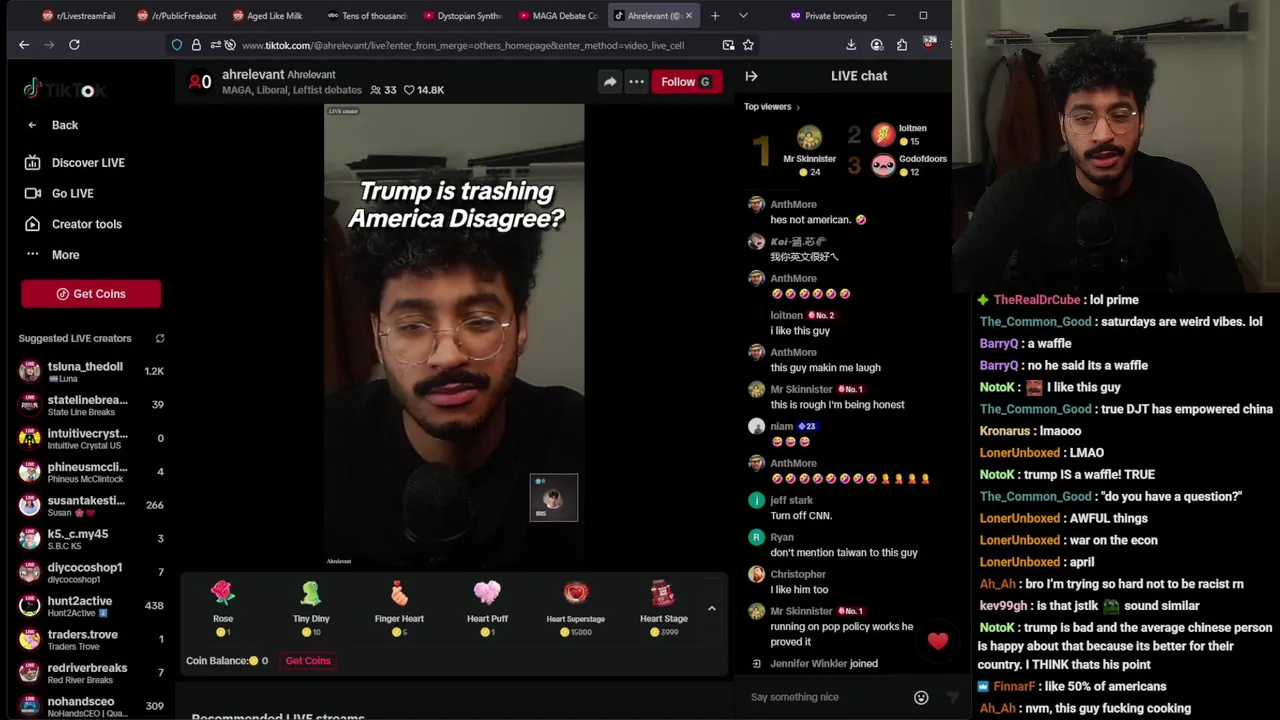
Task: Tap the red heart like button
Action: pos(937,641)
